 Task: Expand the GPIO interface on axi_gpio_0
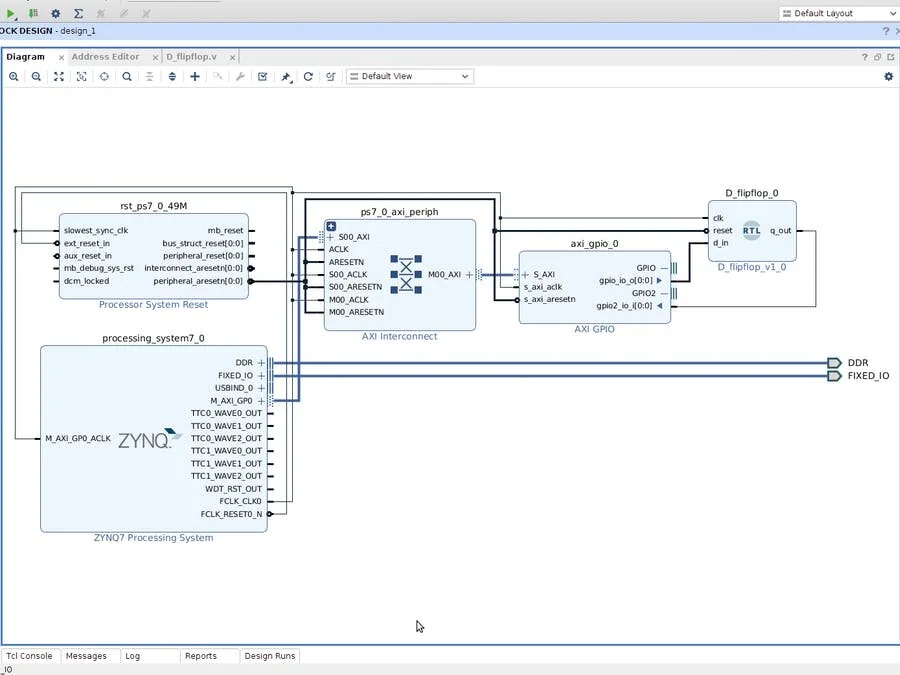point(664,268)
